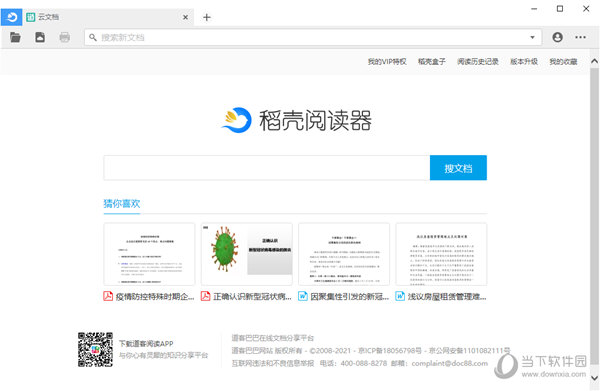The image size is (600, 391).
Task: Click 下载道客阅读APP text
Action: pyautogui.click(x=146, y=344)
